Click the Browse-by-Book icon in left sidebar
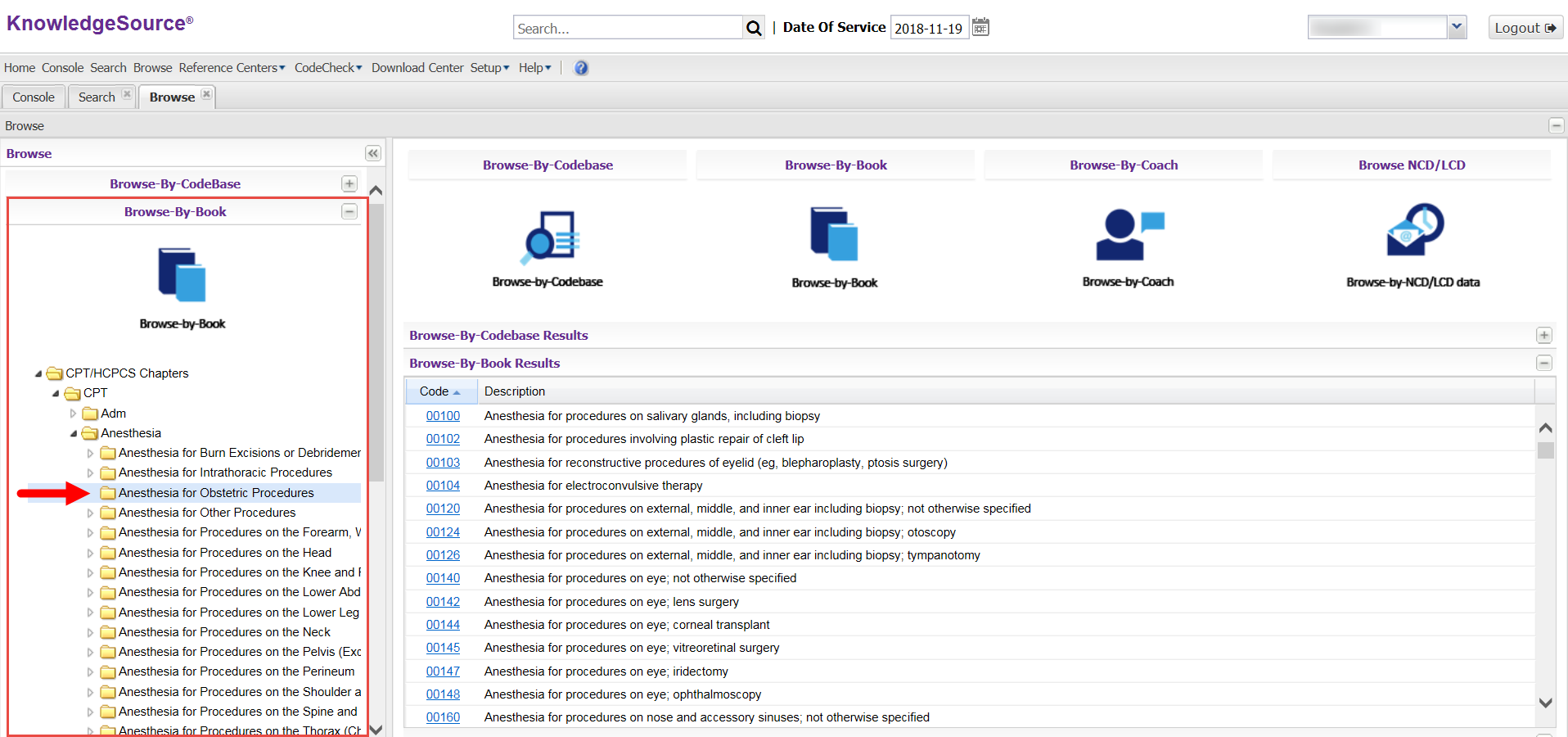This screenshot has height=737, width=1568. 182,275
